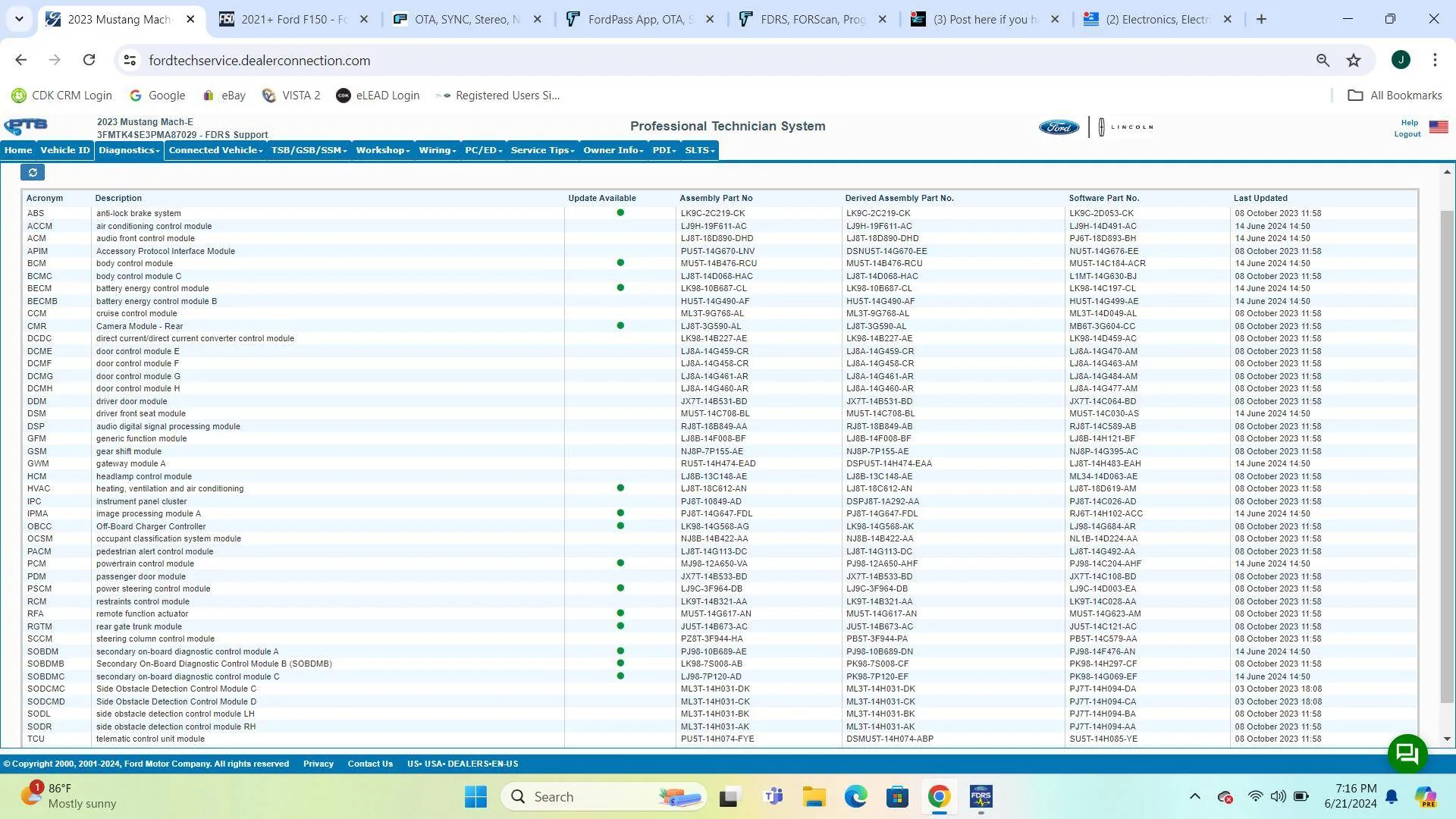Click the Last Updated column header

[1260, 198]
